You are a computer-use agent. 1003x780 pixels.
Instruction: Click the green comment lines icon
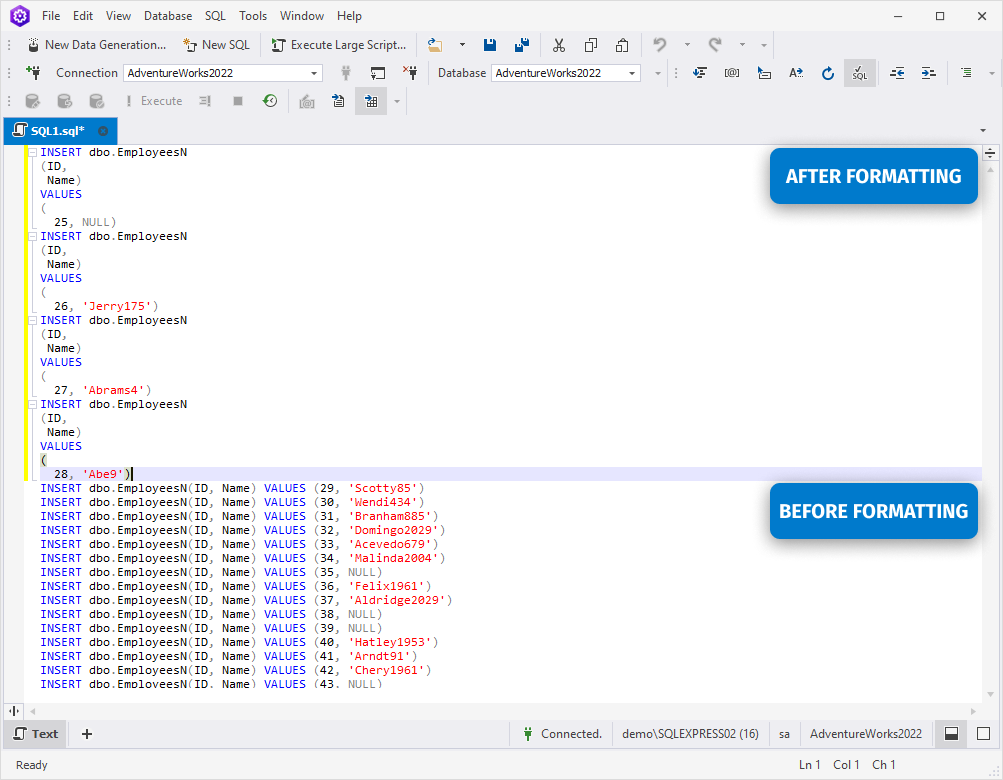(967, 73)
